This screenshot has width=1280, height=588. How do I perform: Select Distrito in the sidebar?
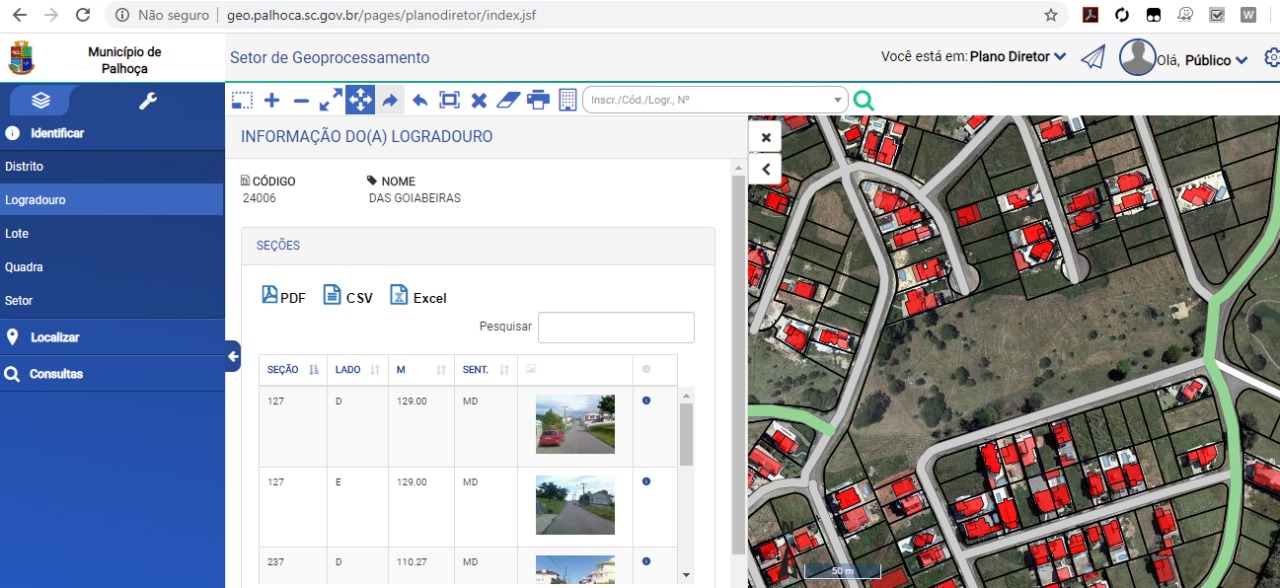112,167
